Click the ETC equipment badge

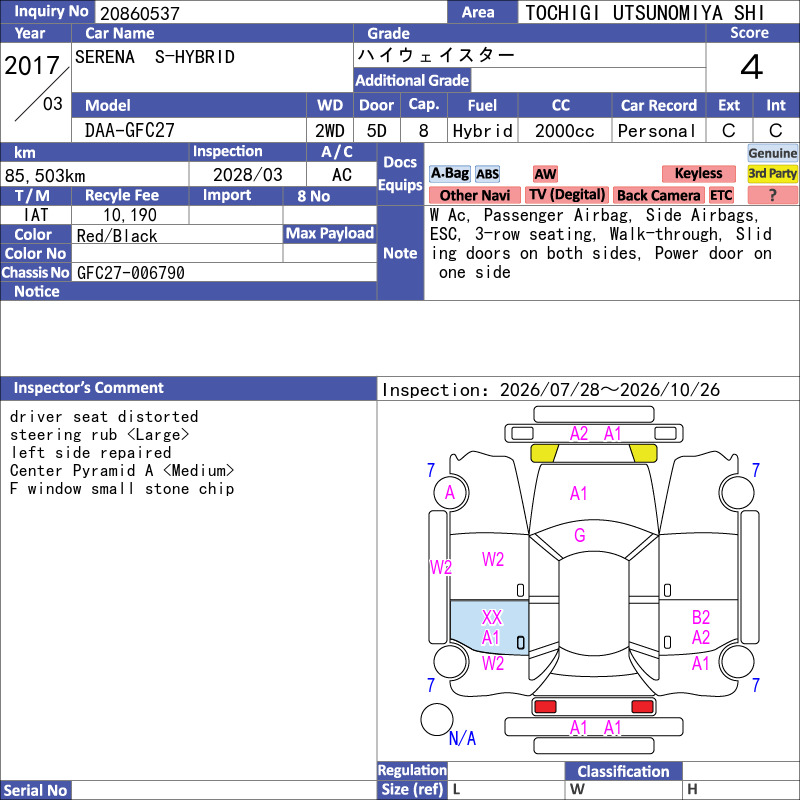click(720, 195)
